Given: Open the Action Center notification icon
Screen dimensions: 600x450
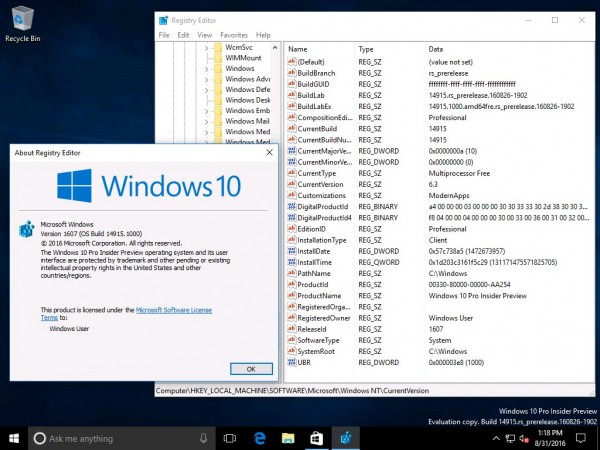Looking at the screenshot, I should tap(581, 438).
